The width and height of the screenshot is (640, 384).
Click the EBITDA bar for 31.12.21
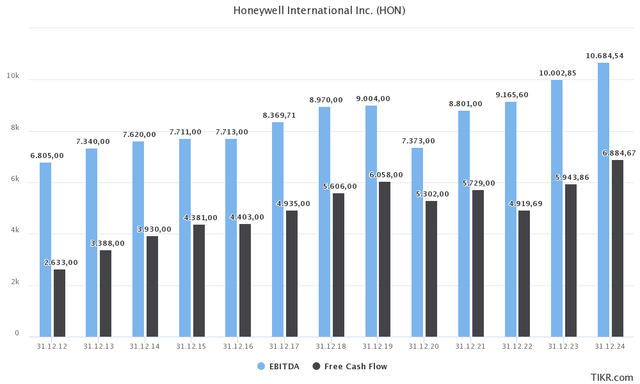(x=464, y=224)
